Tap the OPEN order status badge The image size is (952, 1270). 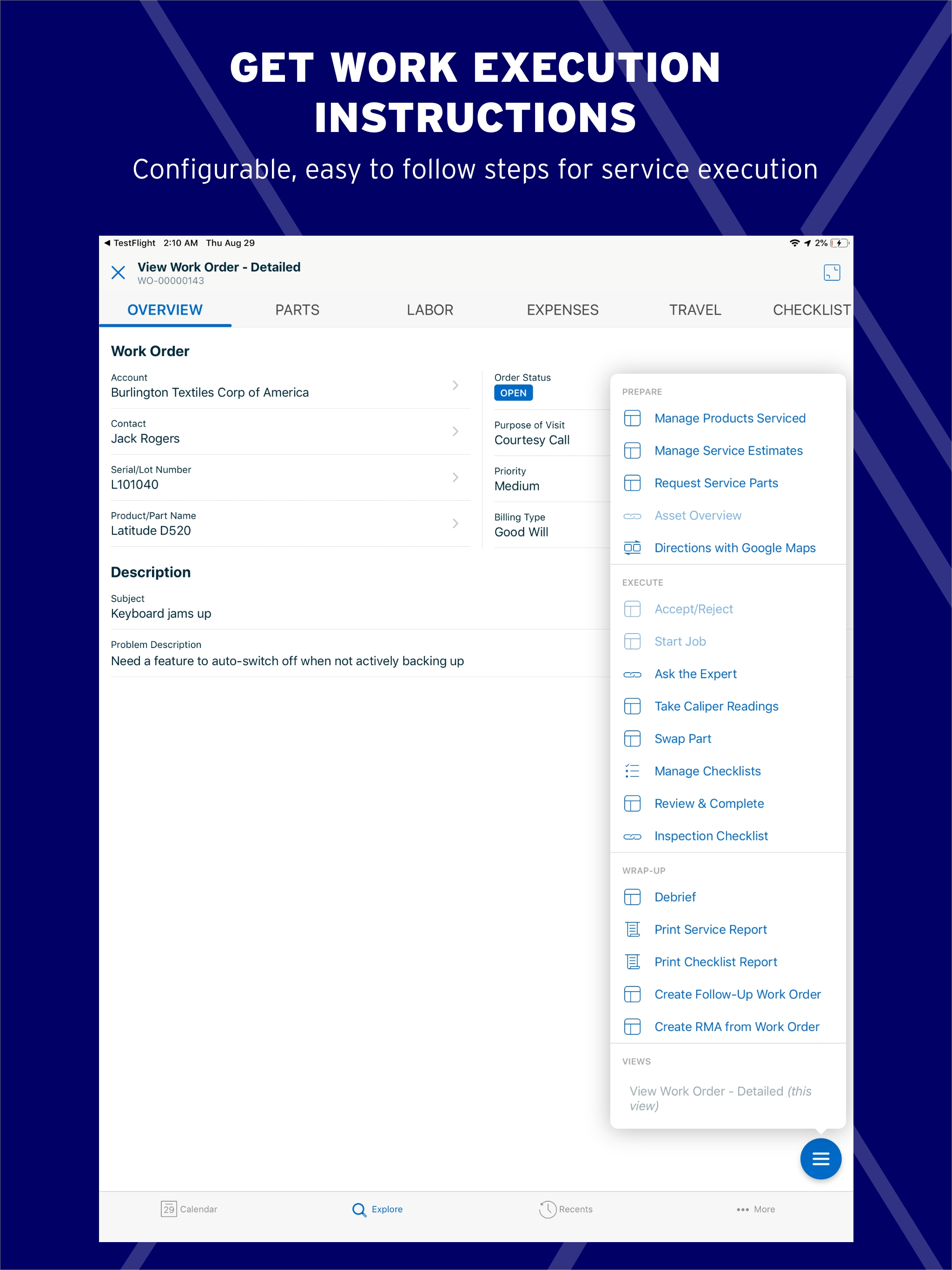click(513, 393)
